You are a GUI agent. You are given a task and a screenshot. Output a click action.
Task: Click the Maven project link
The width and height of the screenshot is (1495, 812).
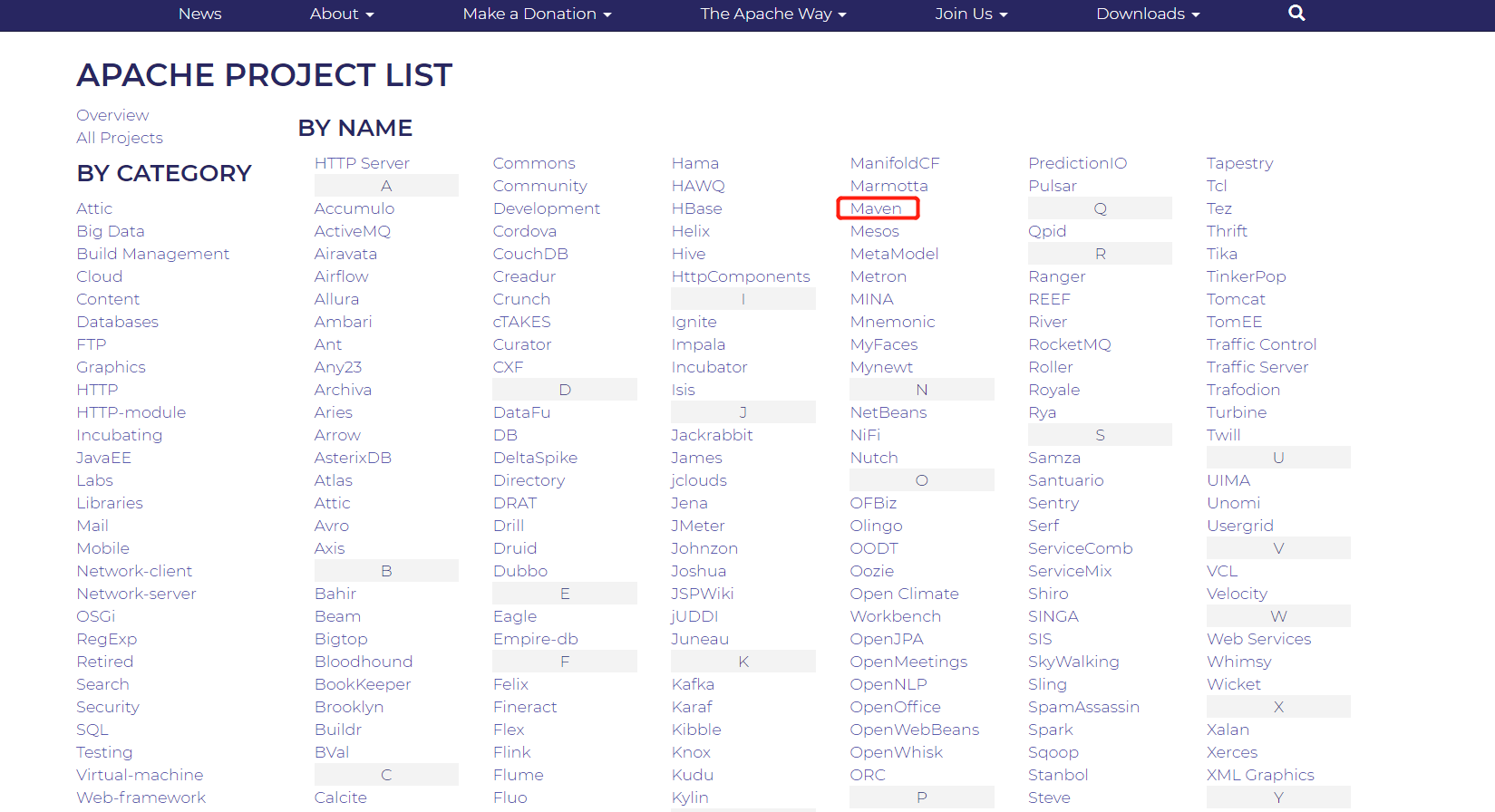pos(876,208)
